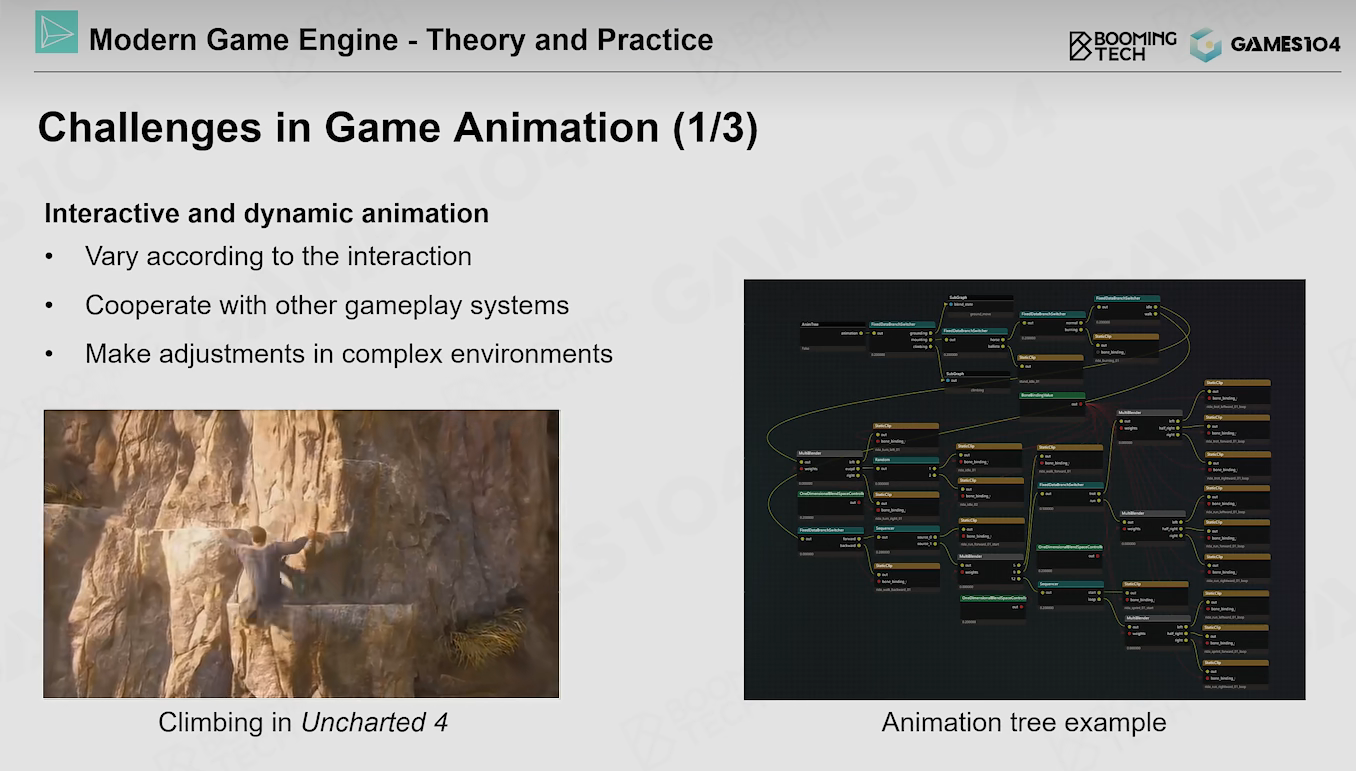Click the FixedDataBranchSwitcher node with horse and ballista
The image size is (1356, 771).
click(x=975, y=342)
